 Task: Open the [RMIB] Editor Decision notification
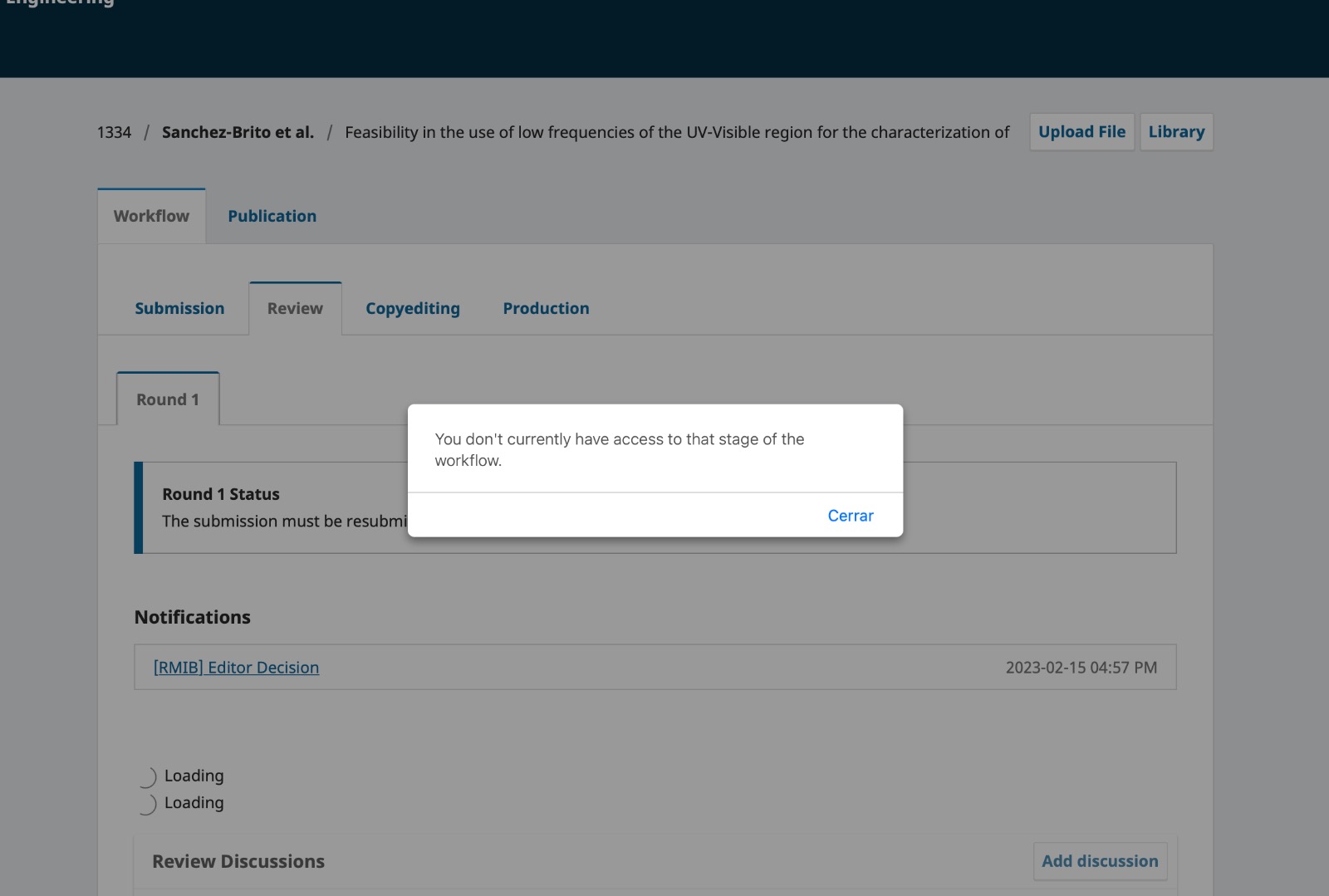point(236,668)
